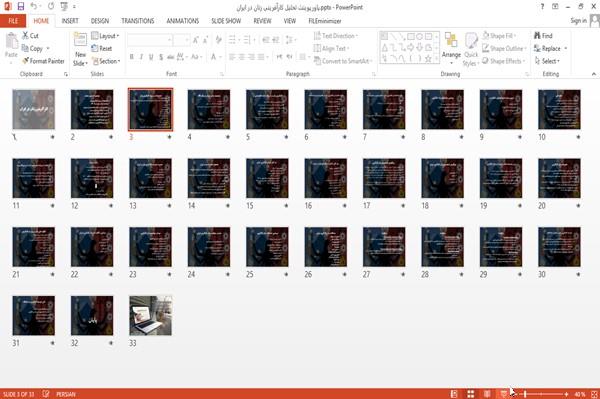Copy the selected slide
Image resolution: width=600 pixels, height=399 pixels.
[x=33, y=49]
